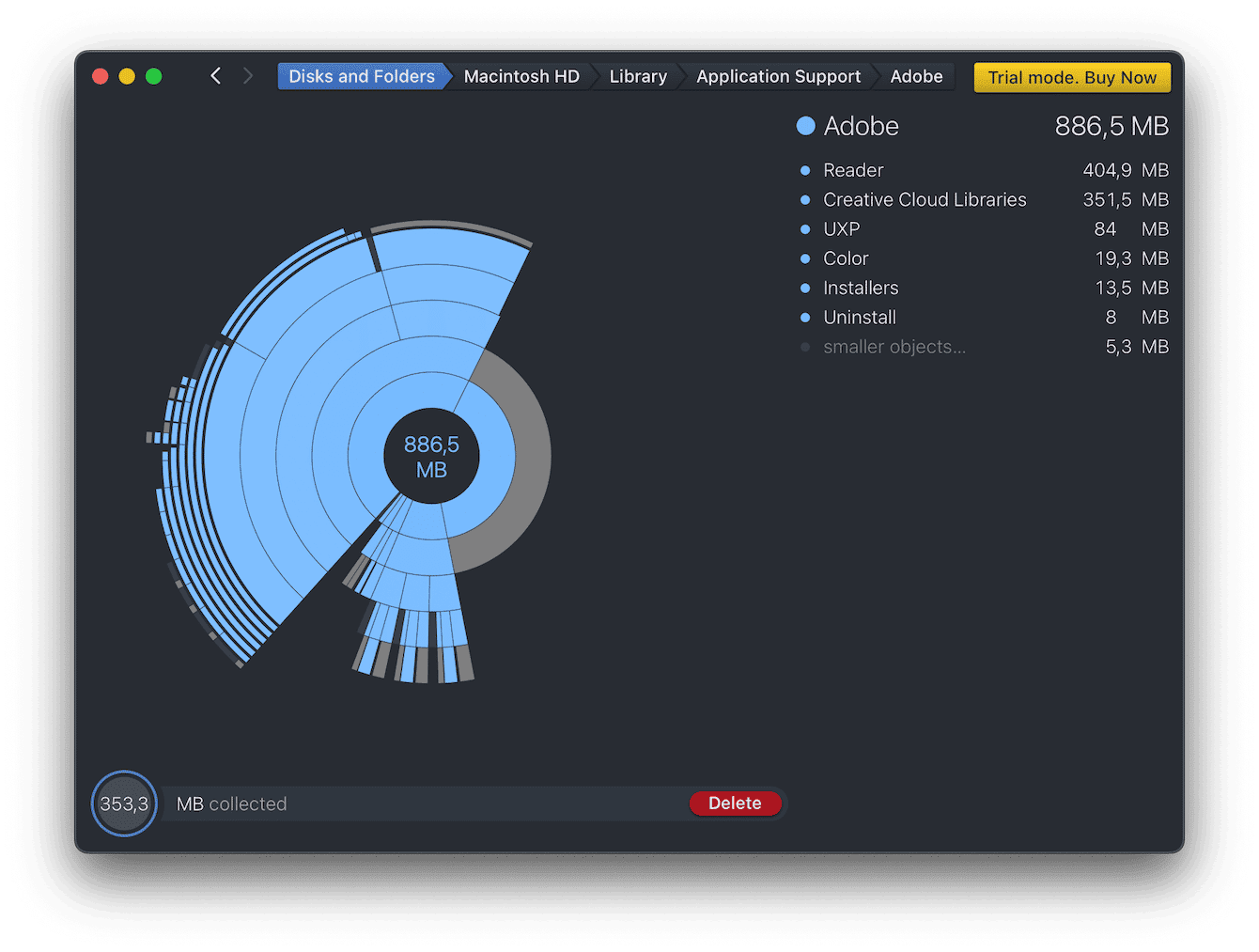Toggle the Installers legend dot
Viewport: 1259px width, 952px height.
806,289
